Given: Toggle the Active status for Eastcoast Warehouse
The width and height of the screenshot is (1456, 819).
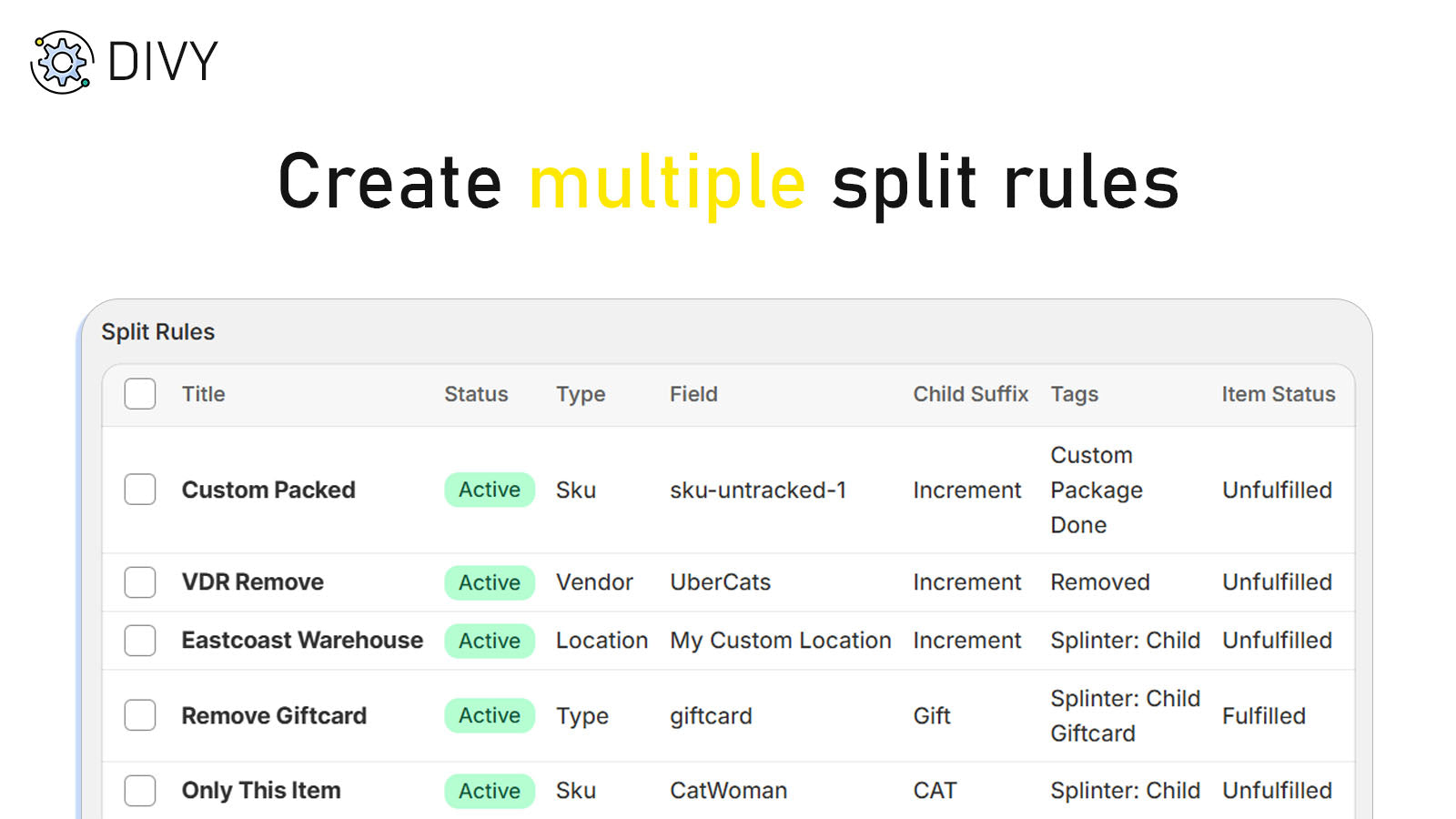Looking at the screenshot, I should pos(489,641).
